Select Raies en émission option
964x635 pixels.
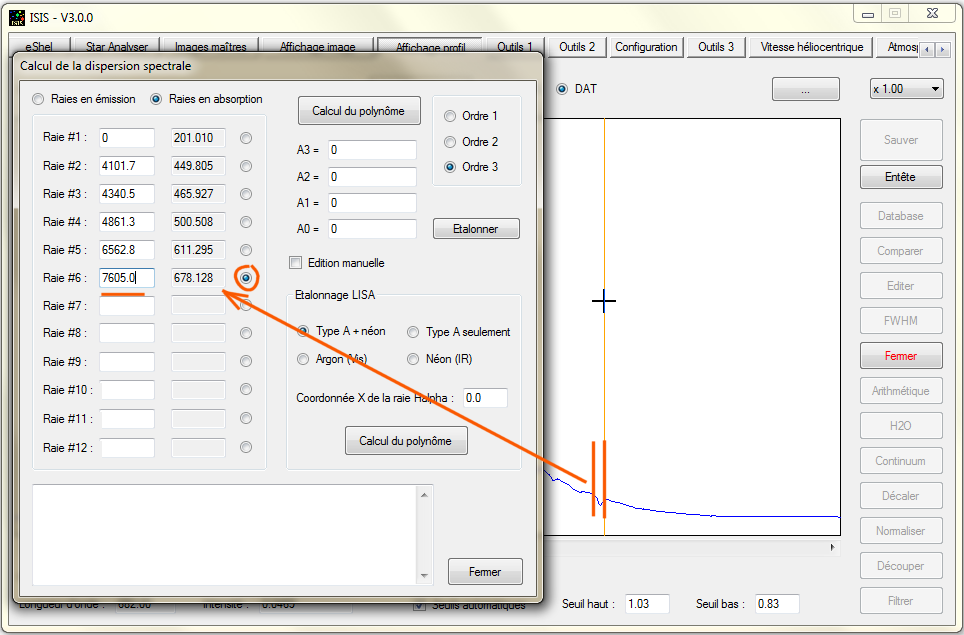tap(39, 99)
